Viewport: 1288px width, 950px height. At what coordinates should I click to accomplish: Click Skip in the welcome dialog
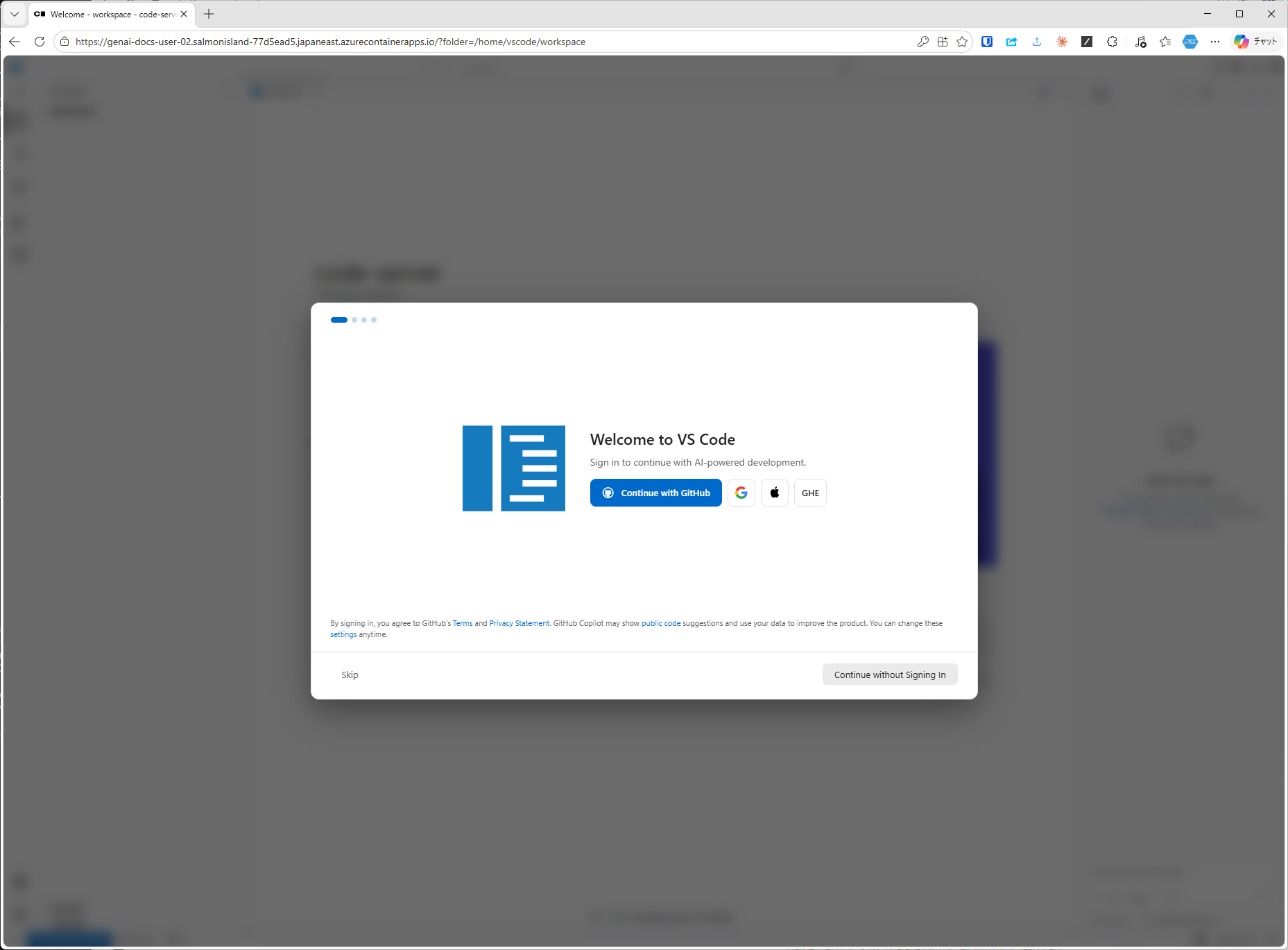[350, 675]
